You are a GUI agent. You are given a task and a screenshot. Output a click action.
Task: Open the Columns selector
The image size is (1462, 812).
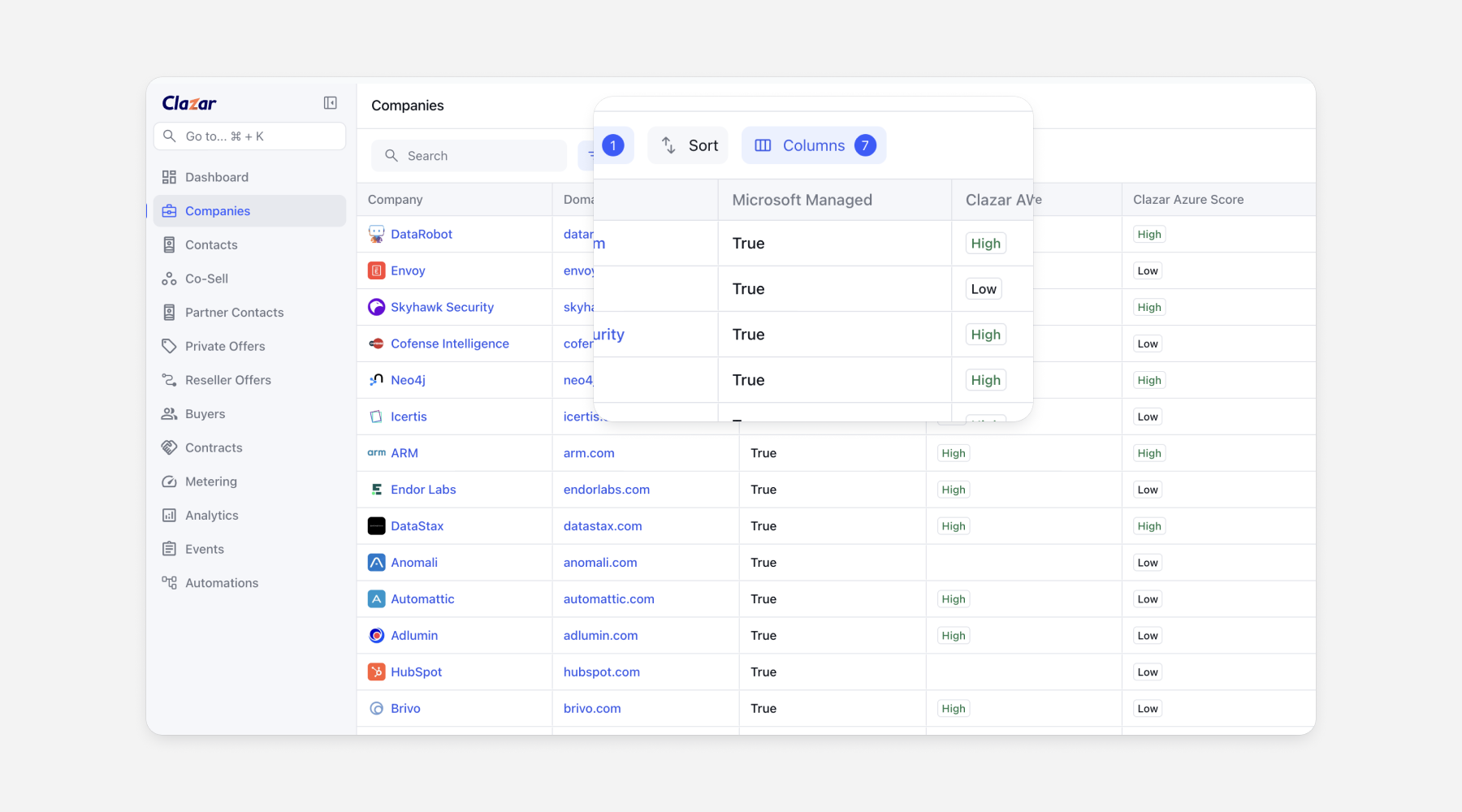coord(814,145)
